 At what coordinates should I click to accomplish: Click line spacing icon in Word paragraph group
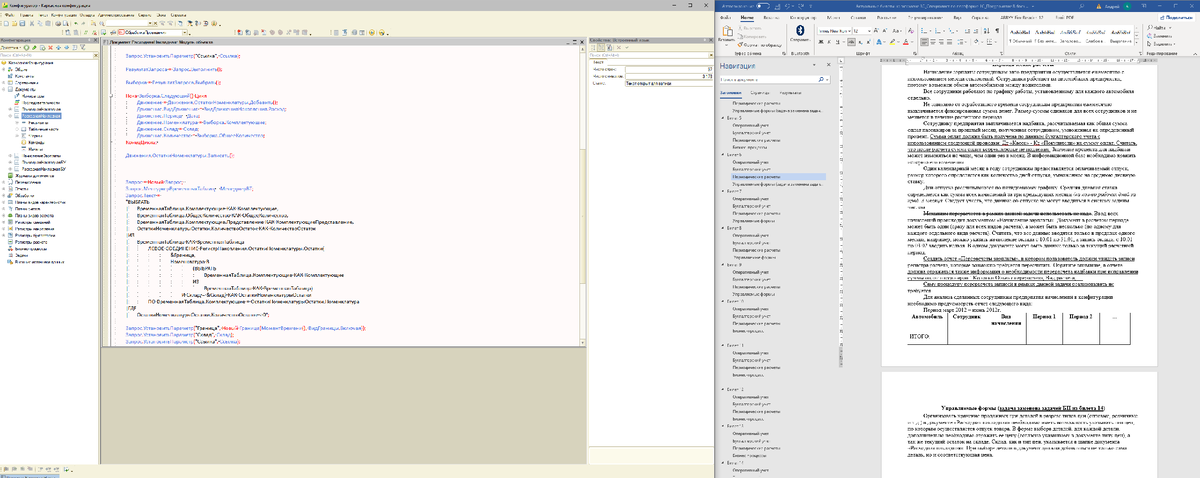pyautogui.click(x=960, y=42)
